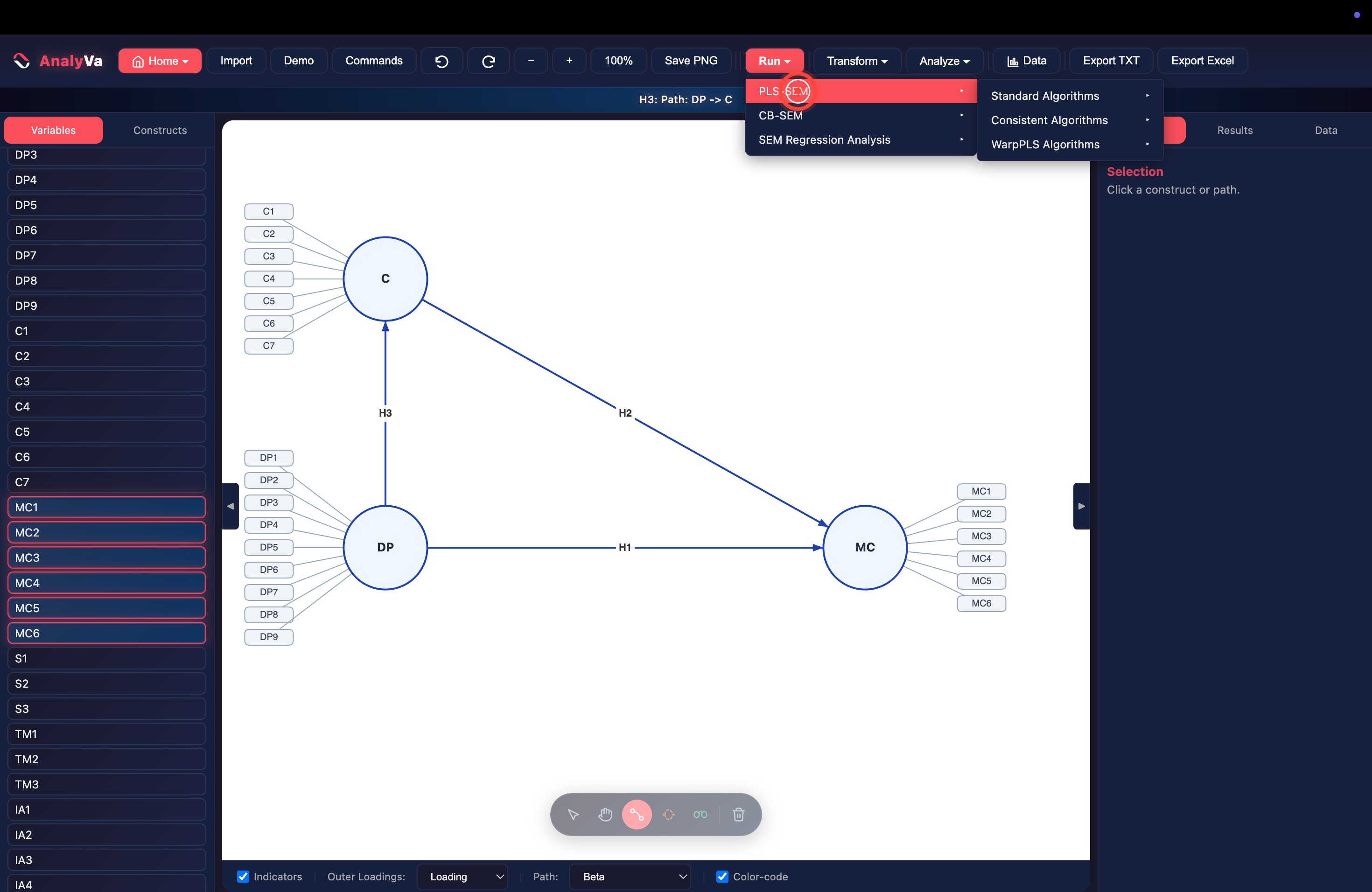Open the Path Beta dropdown
1372x892 pixels.
[x=630, y=877]
